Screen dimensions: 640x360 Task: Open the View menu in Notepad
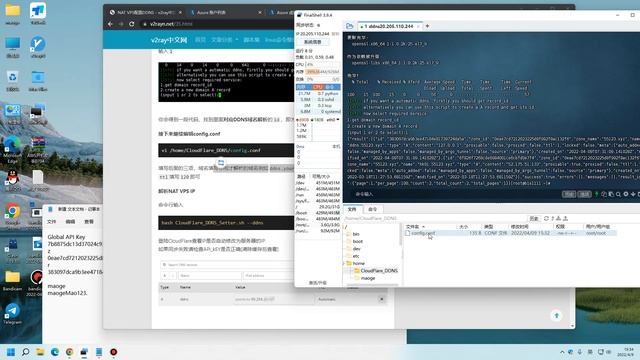pos(89,222)
